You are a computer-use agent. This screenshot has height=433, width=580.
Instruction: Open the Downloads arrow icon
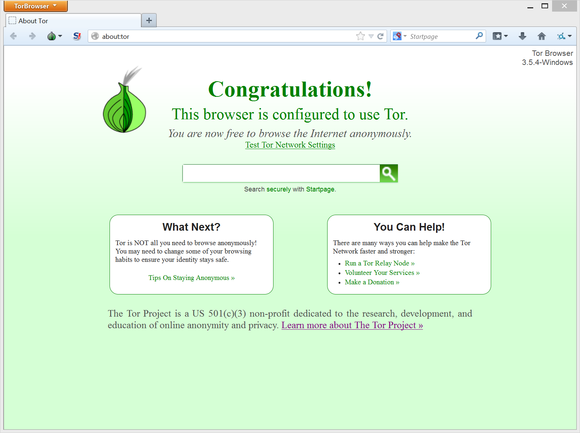tap(522, 36)
